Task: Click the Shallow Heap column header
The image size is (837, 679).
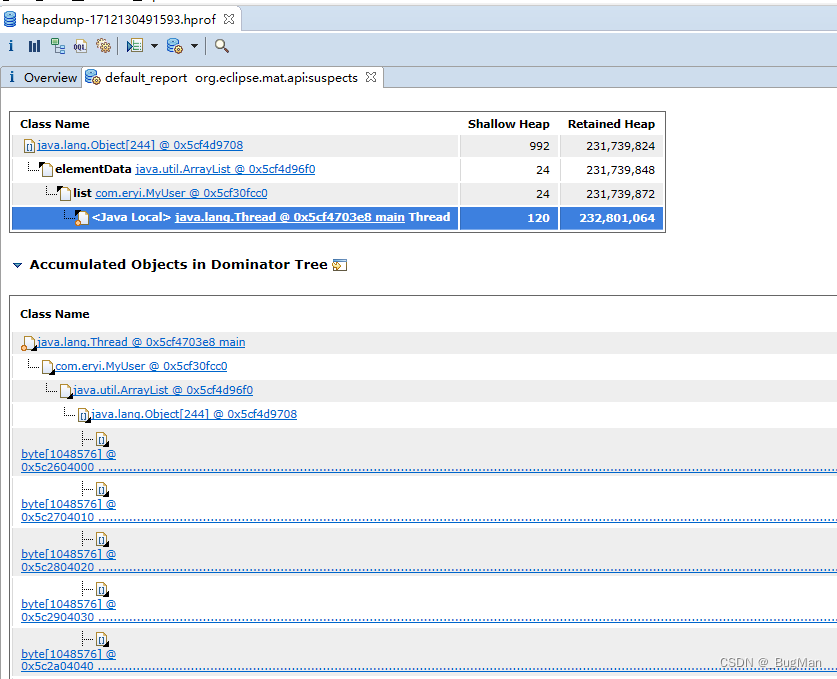Action: click(509, 124)
